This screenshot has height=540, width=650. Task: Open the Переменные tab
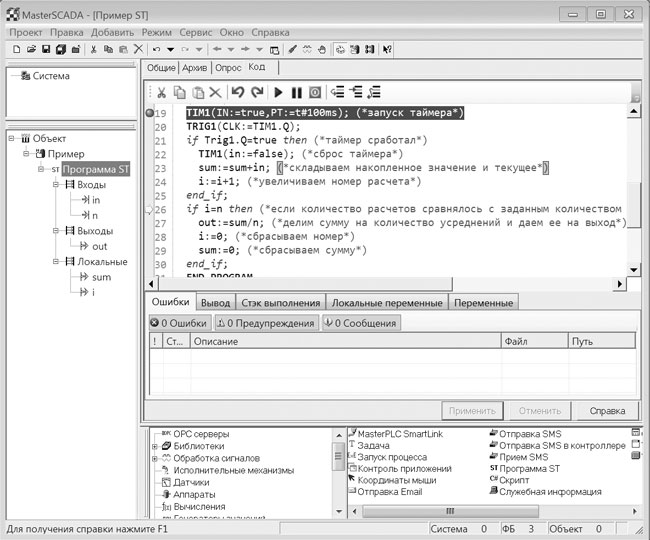tap(483, 303)
